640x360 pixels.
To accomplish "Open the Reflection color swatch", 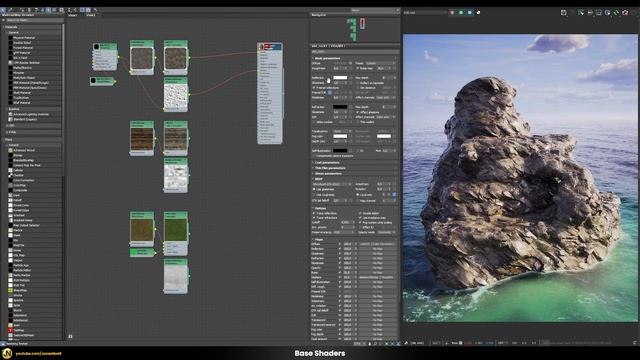I will (340, 78).
